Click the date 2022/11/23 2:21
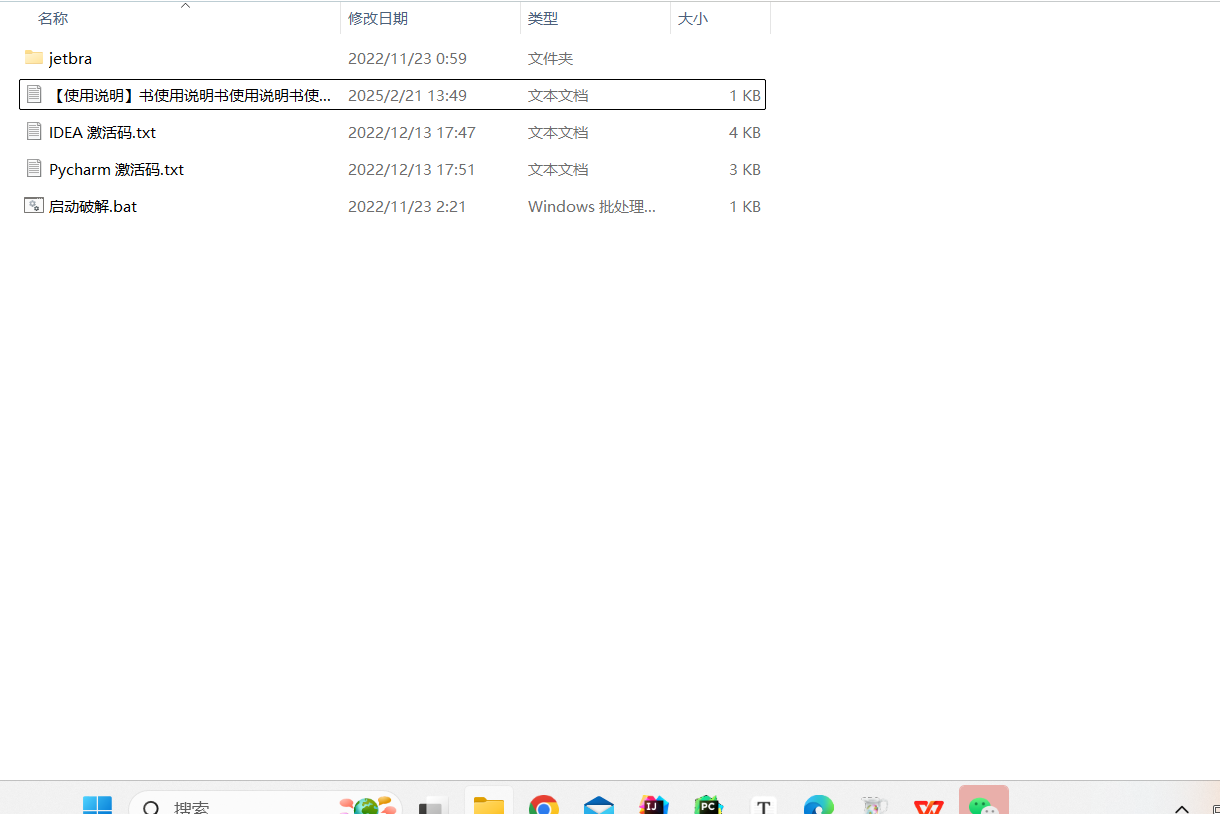This screenshot has height=814, width=1220. pyautogui.click(x=407, y=207)
